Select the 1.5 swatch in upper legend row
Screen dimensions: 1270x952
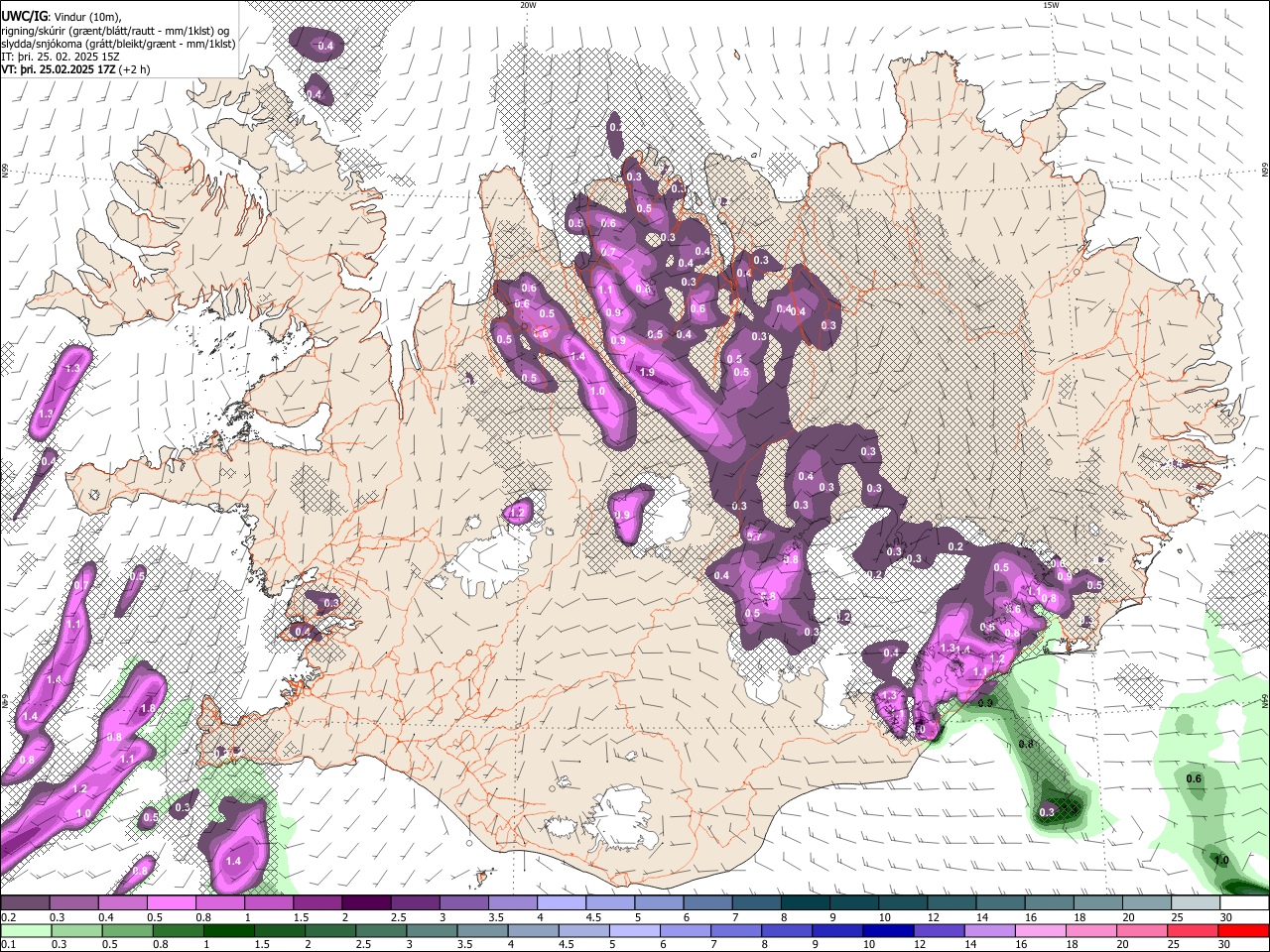317,903
